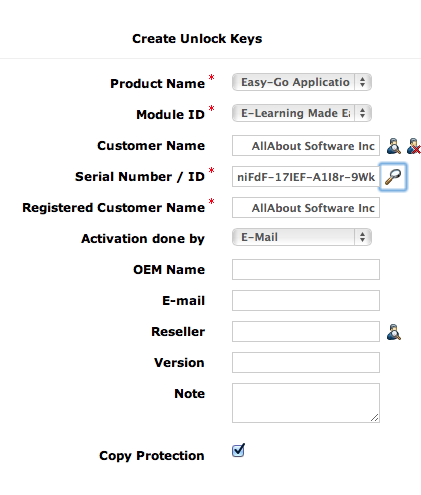Click the Note text area resize handle
The height and width of the screenshot is (495, 421).
point(375,418)
